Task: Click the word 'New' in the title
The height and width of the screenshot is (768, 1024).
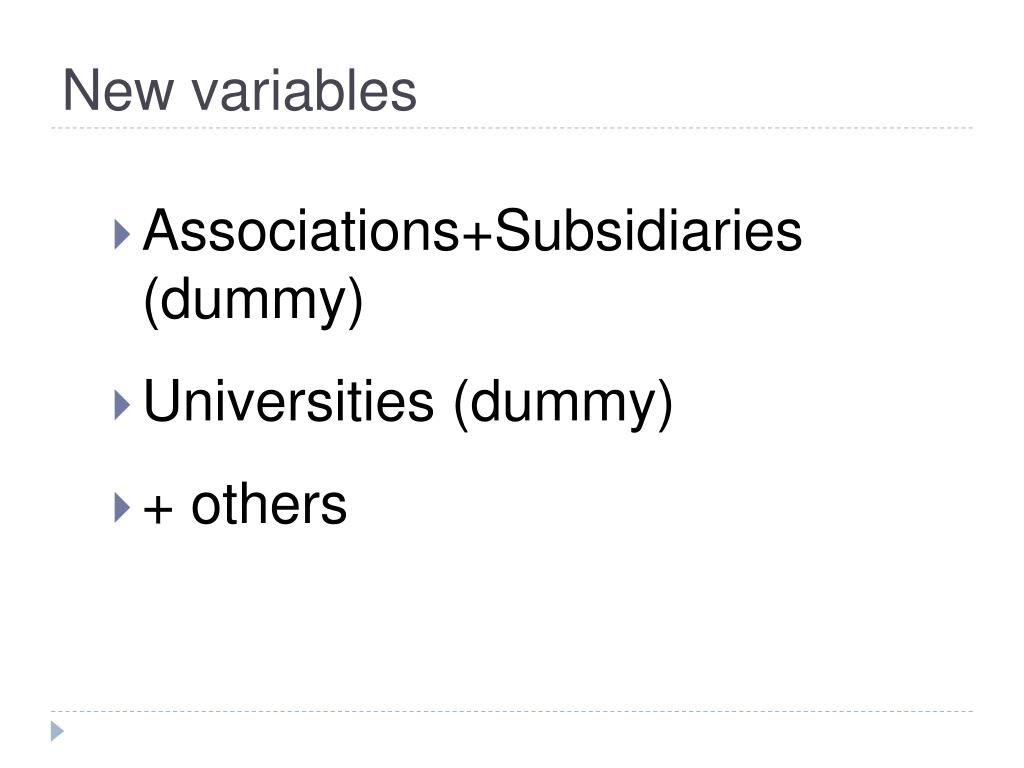Action: [118, 91]
